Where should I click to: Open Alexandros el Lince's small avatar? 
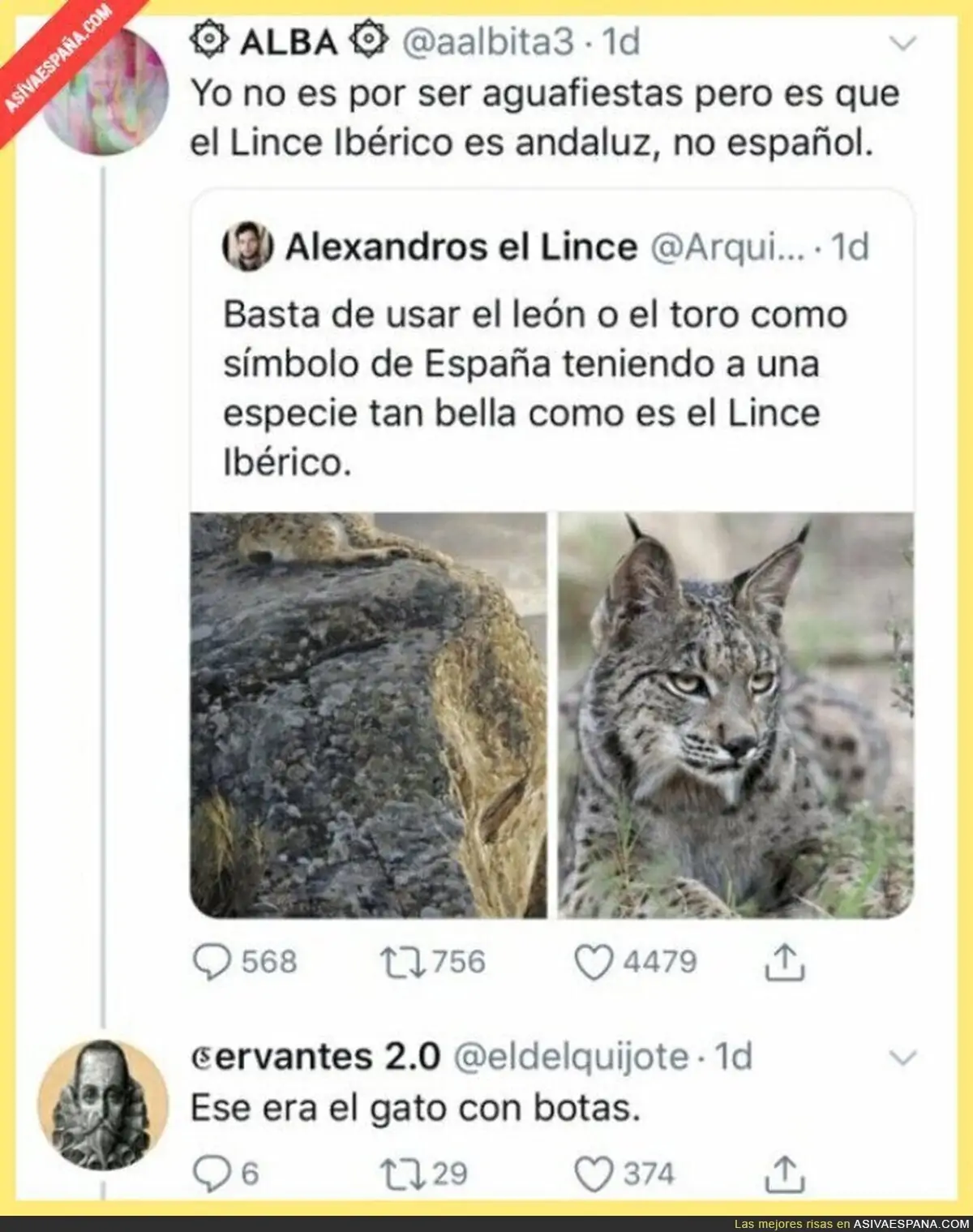246,247
